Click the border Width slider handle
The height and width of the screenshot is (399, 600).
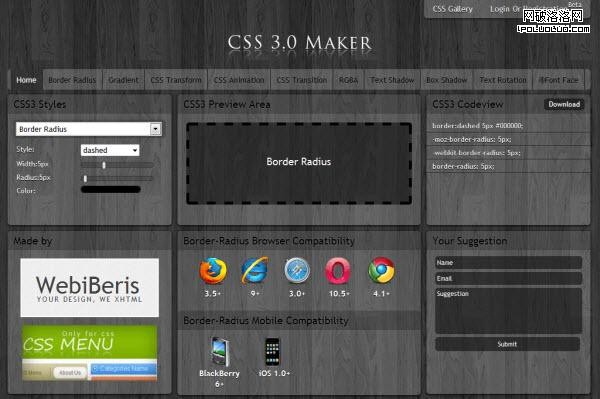click(104, 165)
